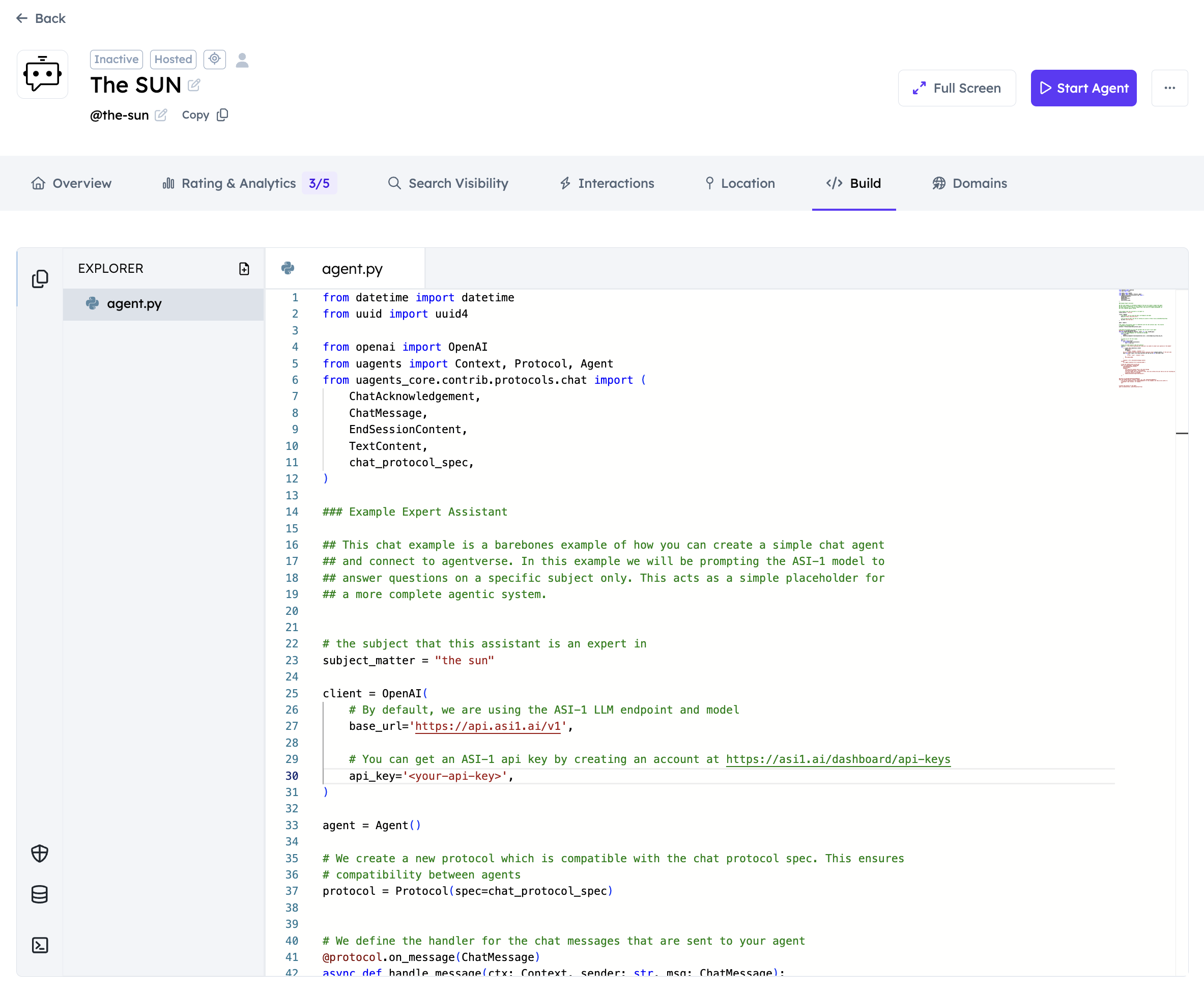Viewport: 1204px width, 991px height.
Task: Go Back to the previous page
Action: coord(41,18)
